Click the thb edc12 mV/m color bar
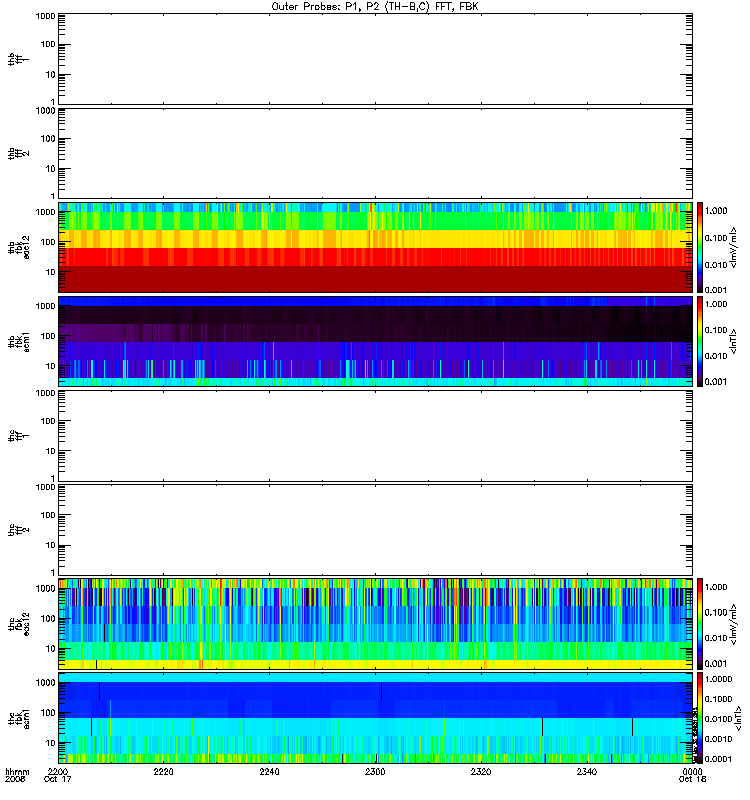750x800 pixels. click(700, 247)
